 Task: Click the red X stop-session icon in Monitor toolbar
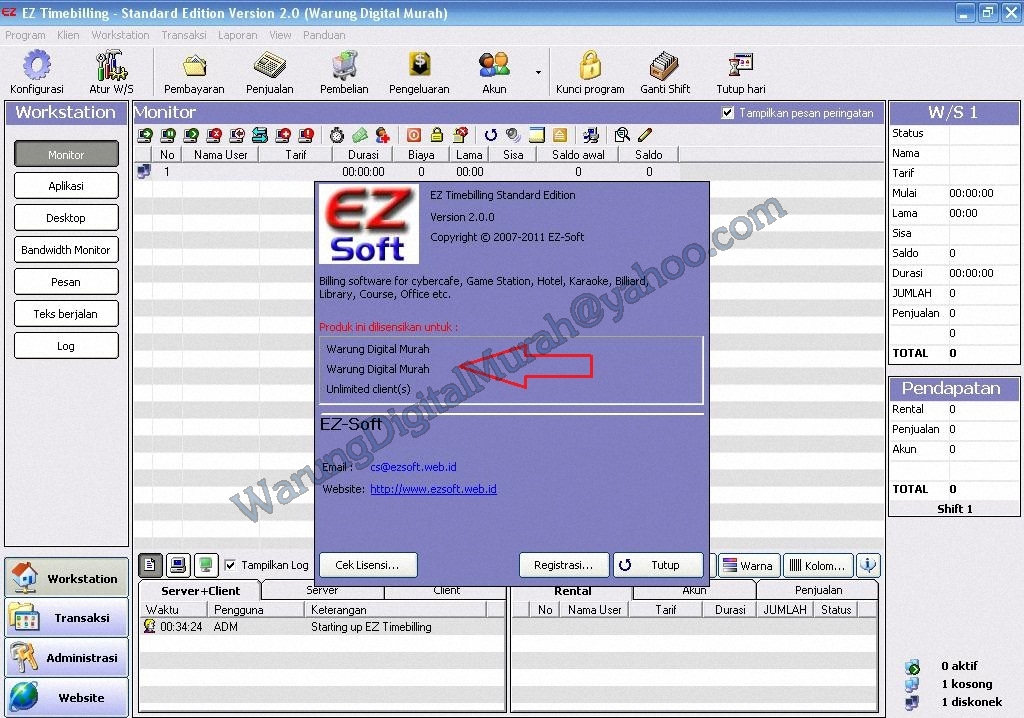click(214, 135)
